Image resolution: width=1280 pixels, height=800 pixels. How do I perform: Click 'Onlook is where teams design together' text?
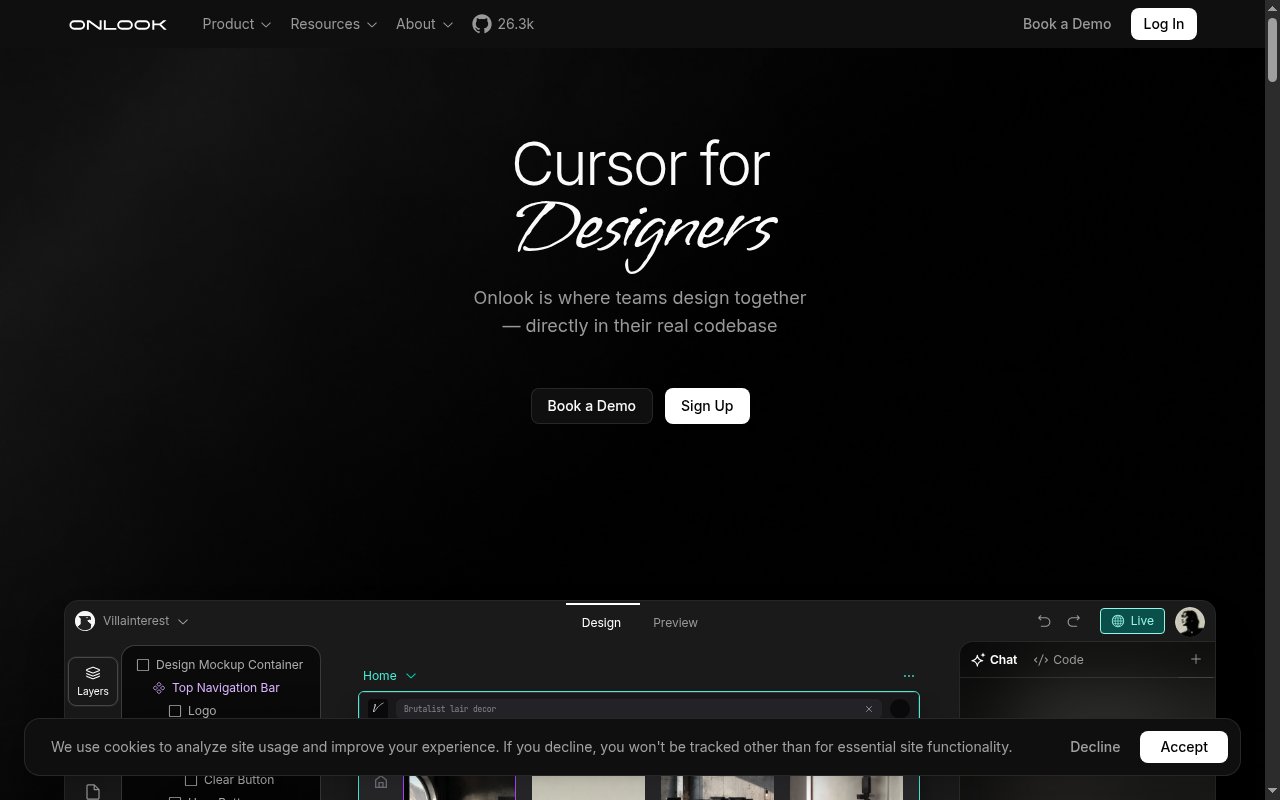click(640, 297)
